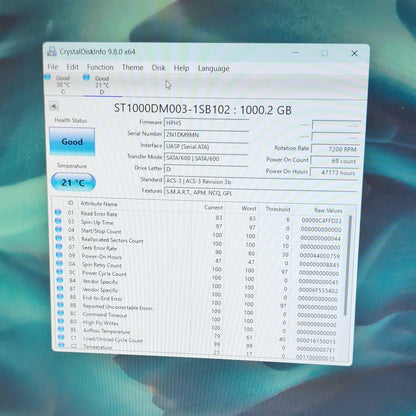Screen dimensions: 416x416
Task: Select the Load/Unload Cycle Count attribute name
Action: (x=113, y=340)
